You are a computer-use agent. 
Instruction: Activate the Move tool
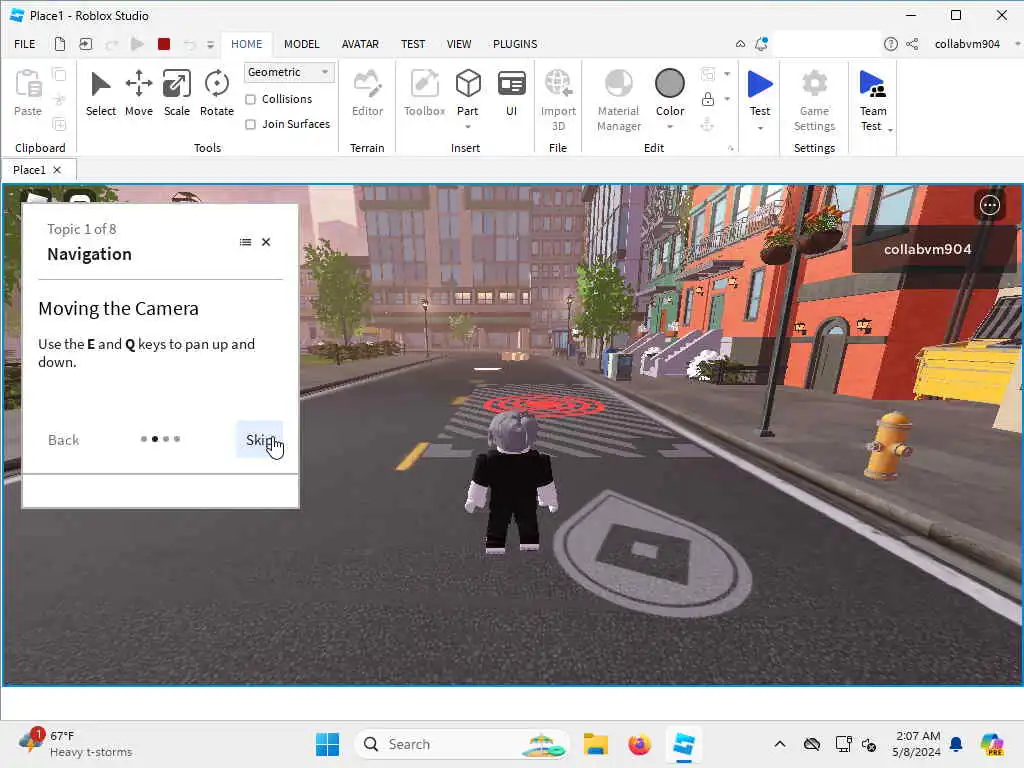[138, 93]
